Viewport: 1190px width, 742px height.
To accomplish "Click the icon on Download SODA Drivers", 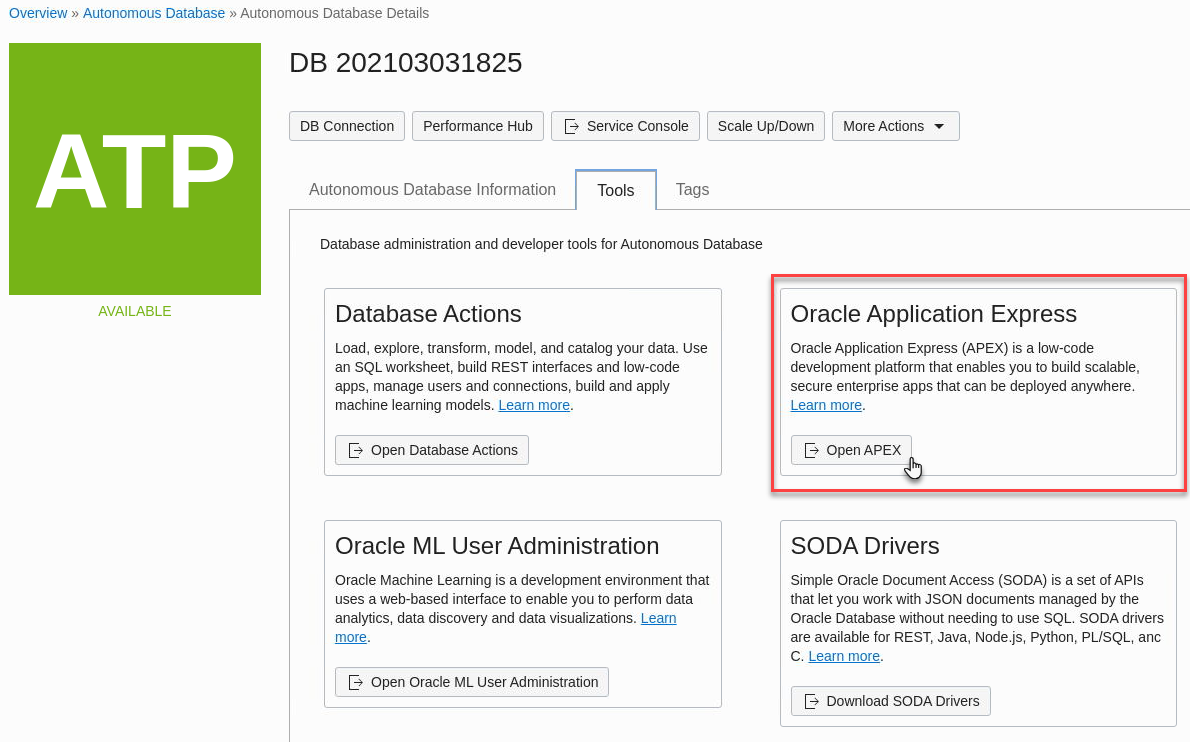I will pyautogui.click(x=811, y=702).
